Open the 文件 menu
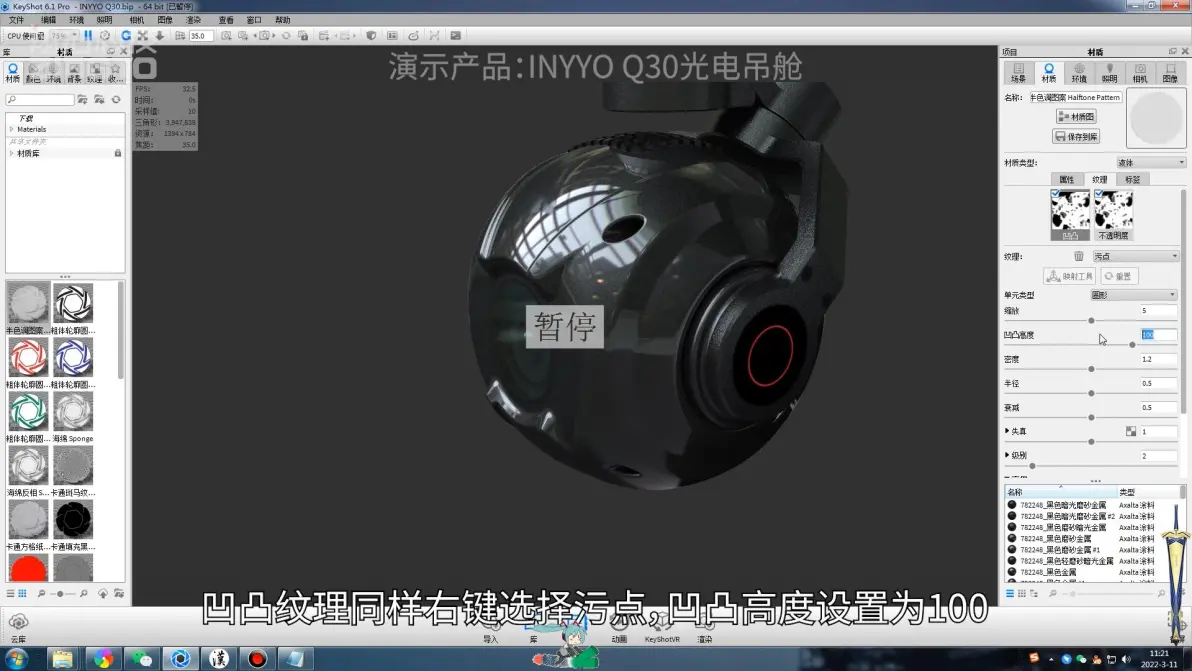 point(16,20)
